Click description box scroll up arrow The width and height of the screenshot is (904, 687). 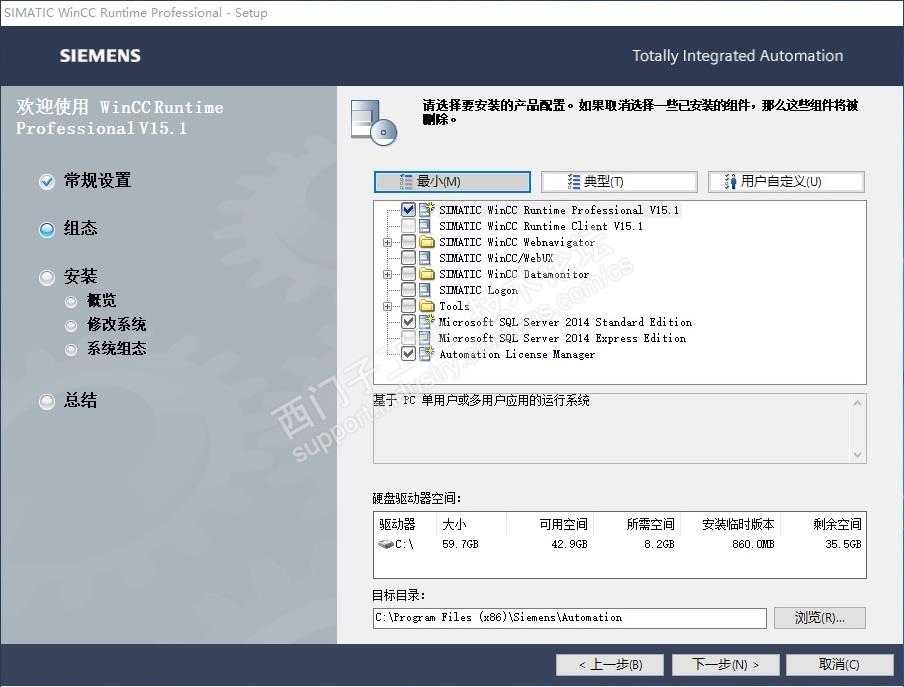click(857, 403)
